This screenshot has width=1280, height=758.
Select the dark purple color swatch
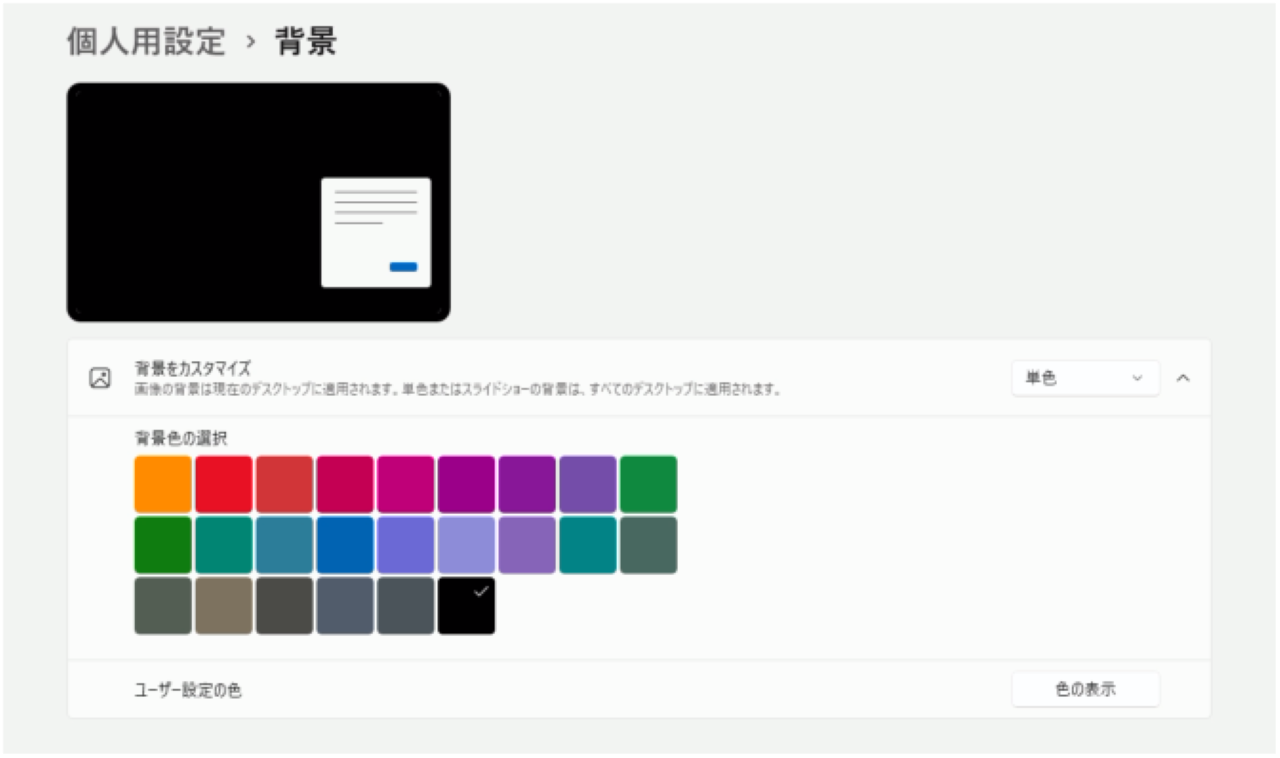point(527,483)
